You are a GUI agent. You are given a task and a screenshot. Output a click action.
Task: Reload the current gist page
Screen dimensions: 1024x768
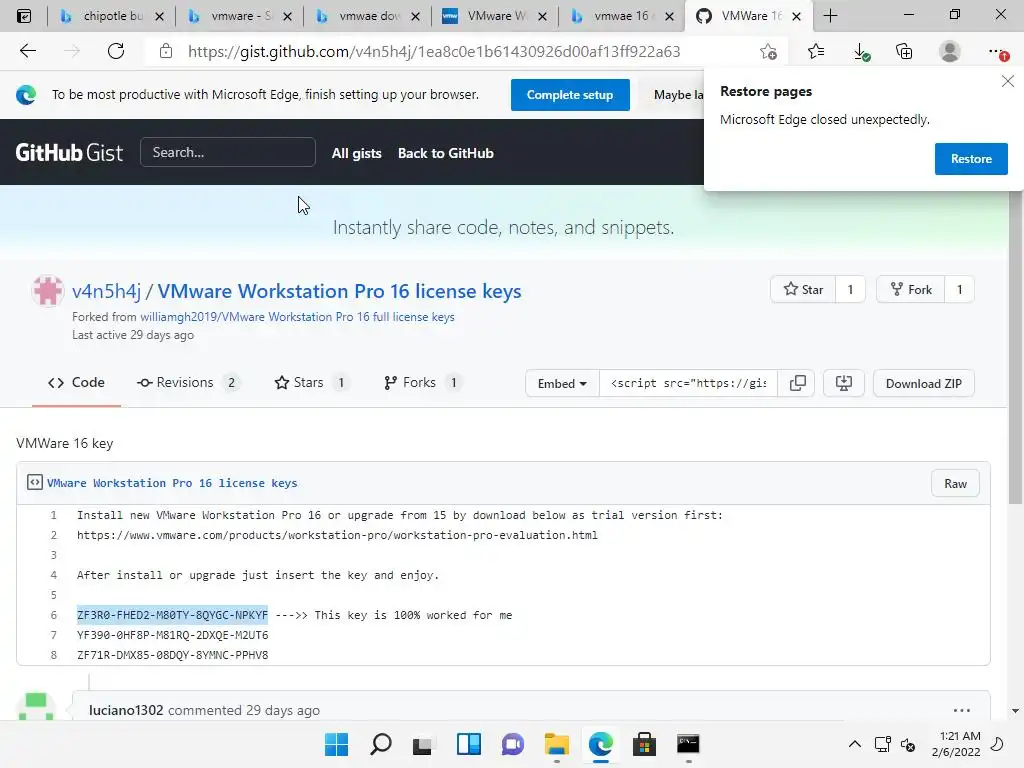coord(116,51)
